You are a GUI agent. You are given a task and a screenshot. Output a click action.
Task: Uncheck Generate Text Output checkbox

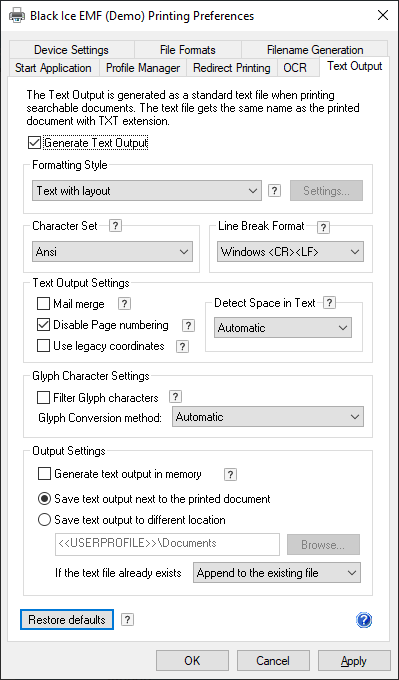coord(34,143)
